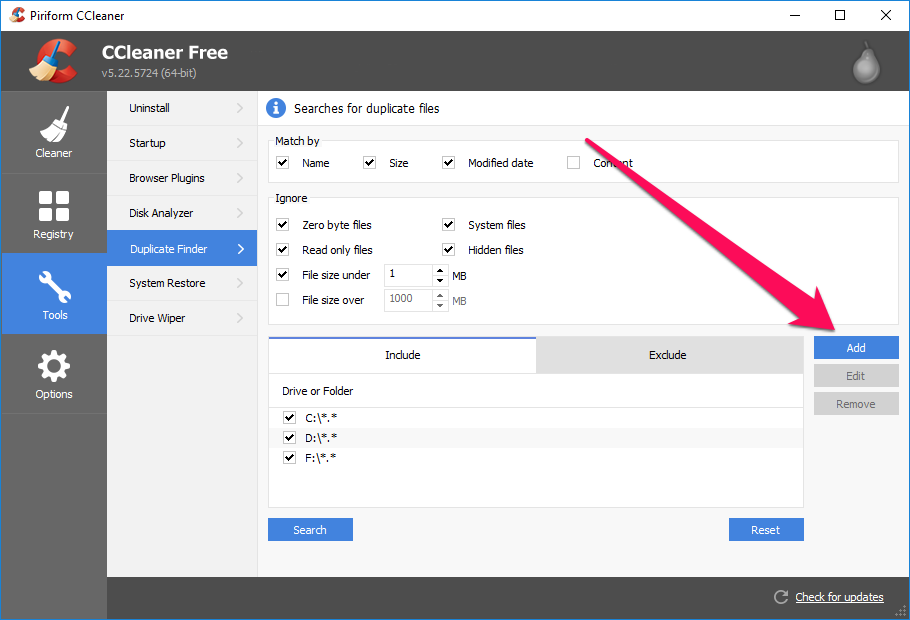Click the Reset button

(766, 529)
